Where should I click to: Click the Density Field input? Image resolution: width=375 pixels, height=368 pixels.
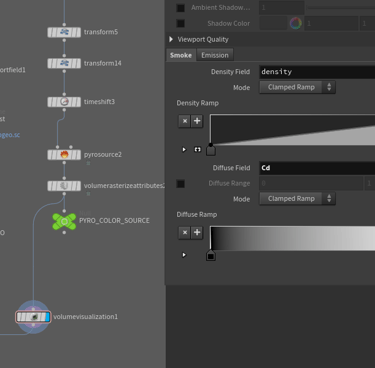point(317,72)
